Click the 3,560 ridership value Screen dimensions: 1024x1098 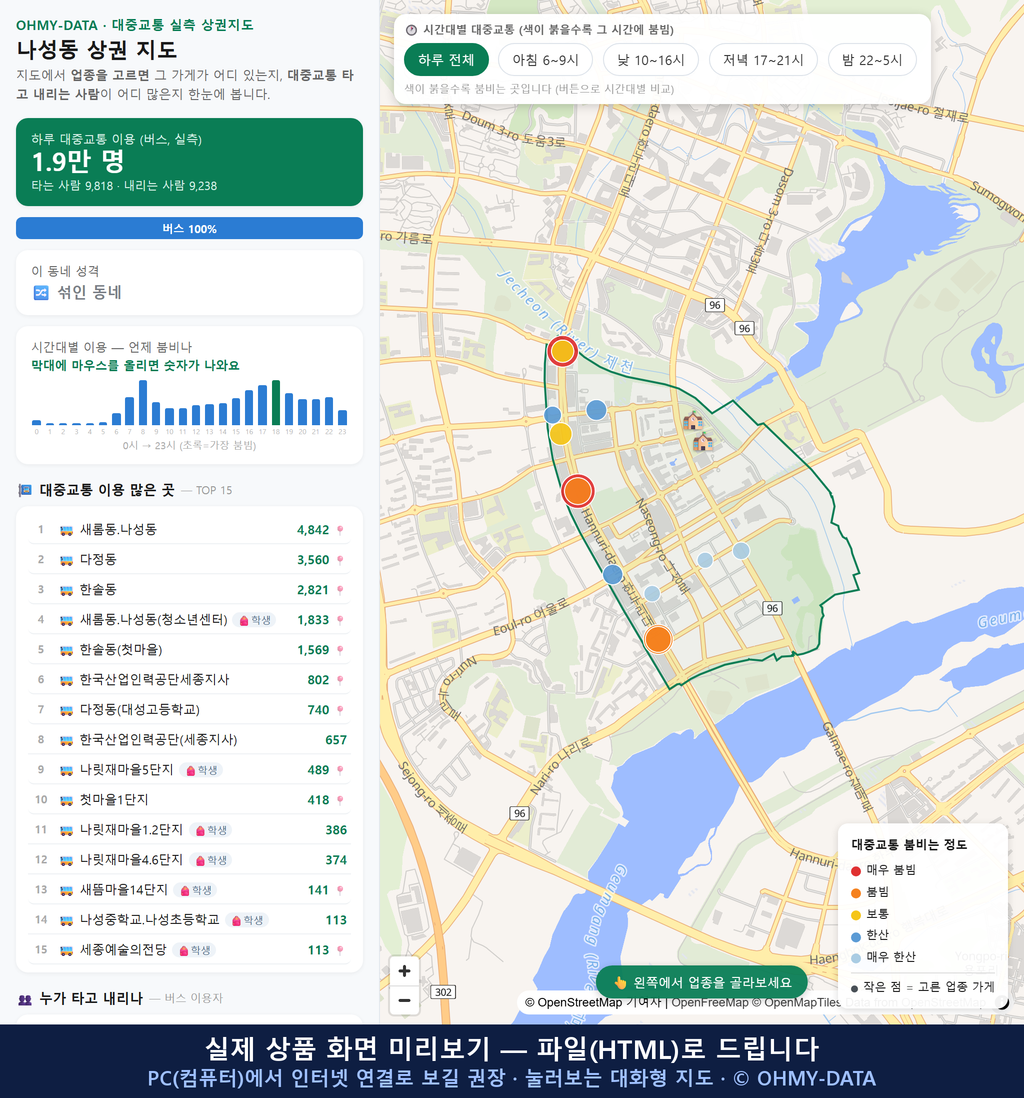(x=313, y=560)
